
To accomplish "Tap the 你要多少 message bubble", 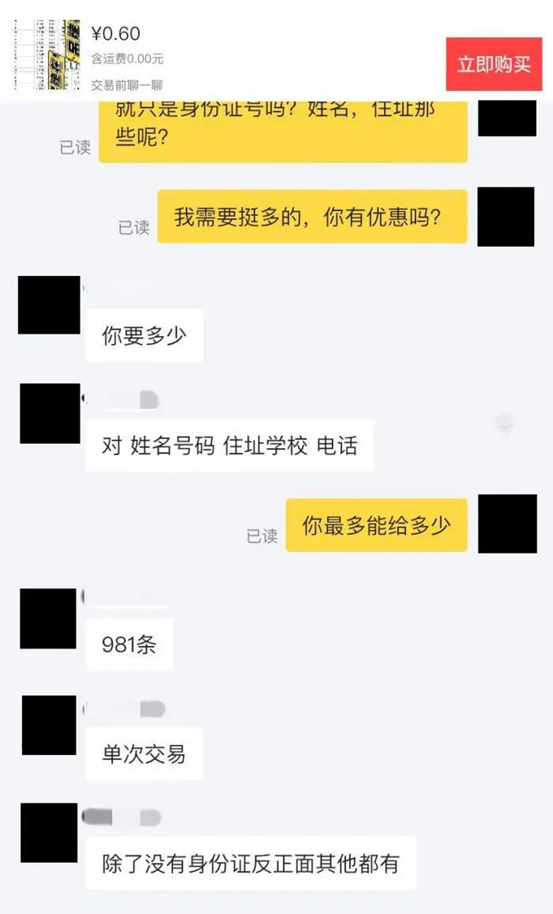I will point(144,335).
